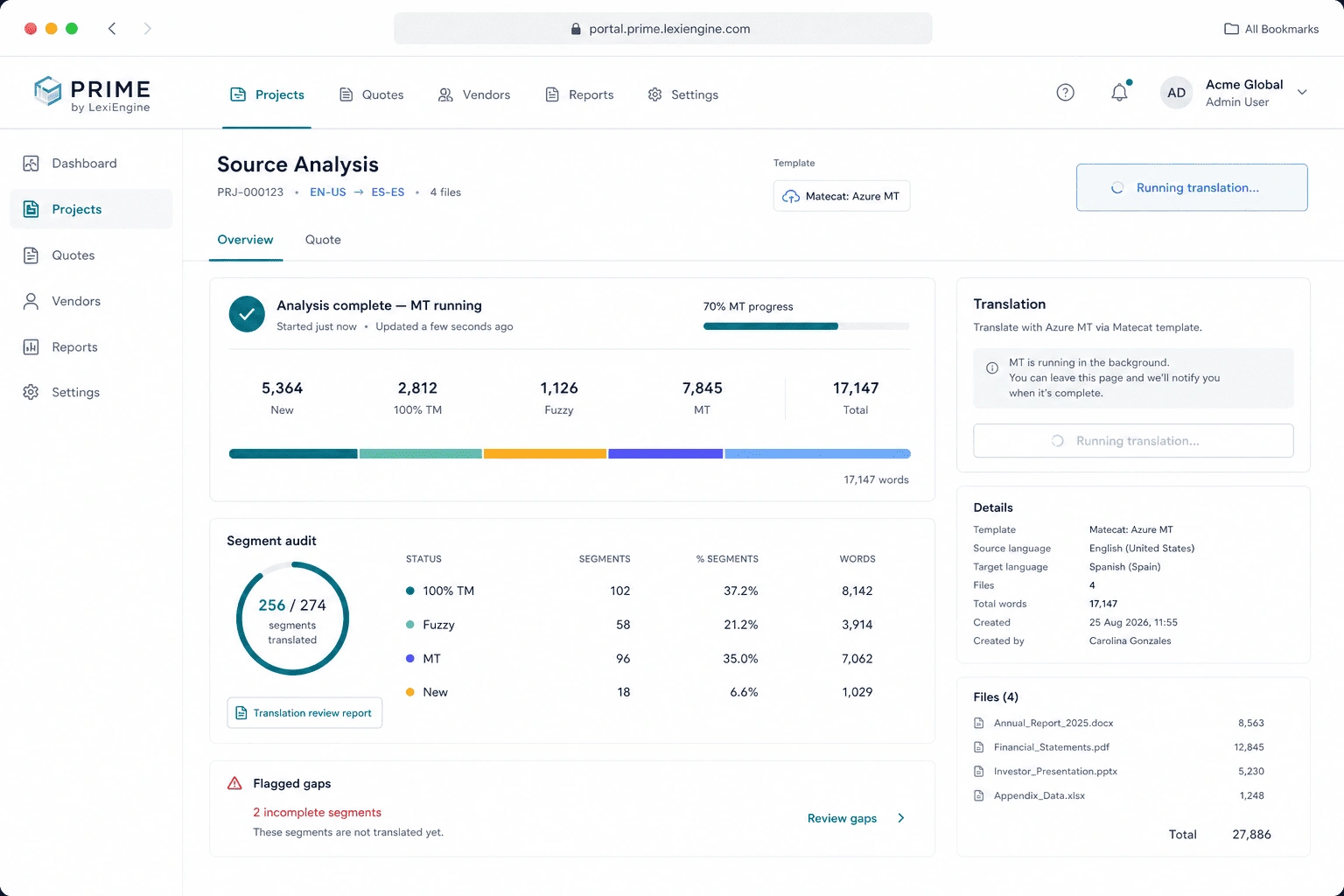1344x896 pixels.
Task: Click the purple MT segment of word bar
Action: (x=665, y=454)
